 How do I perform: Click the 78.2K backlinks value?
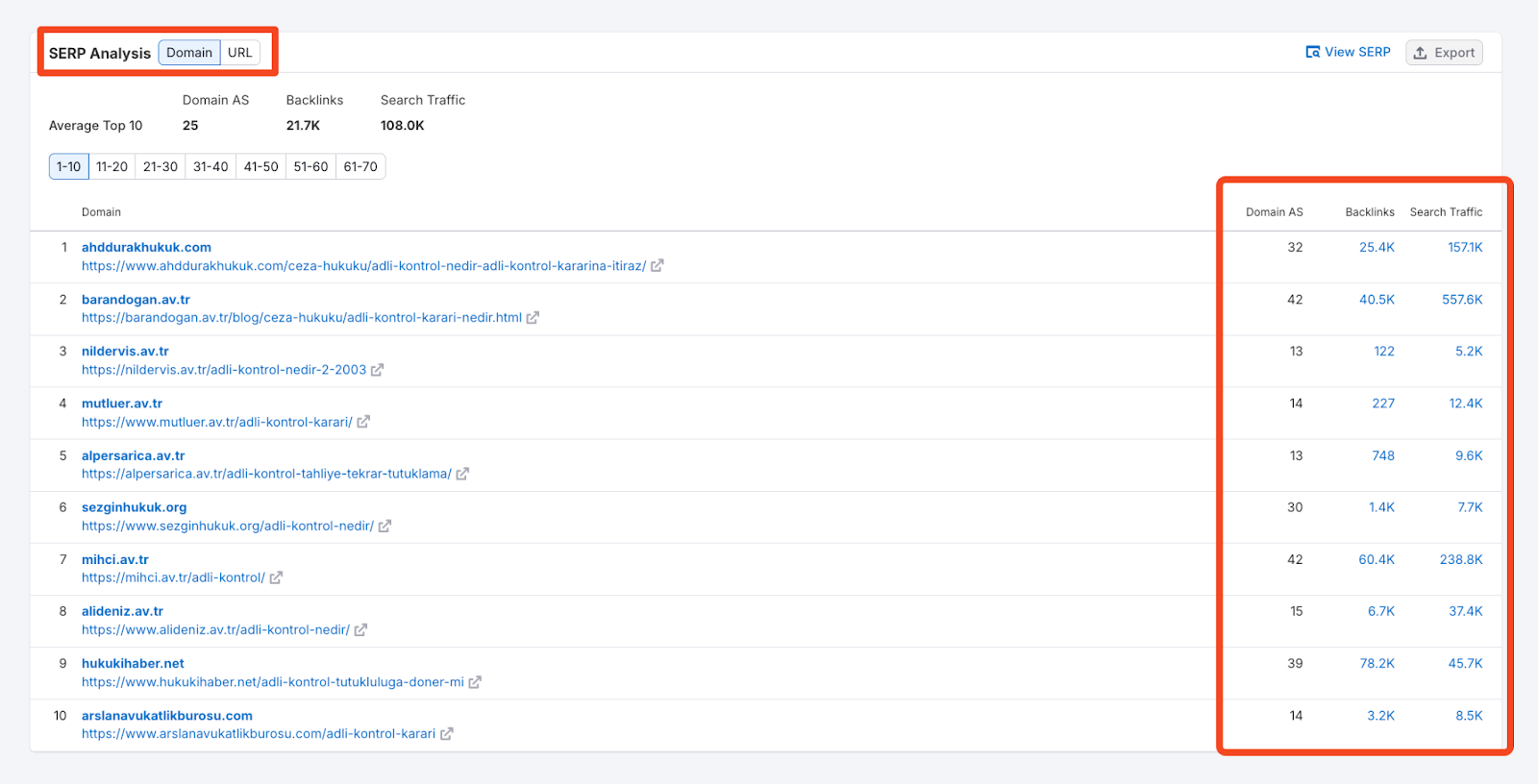coord(1377,664)
